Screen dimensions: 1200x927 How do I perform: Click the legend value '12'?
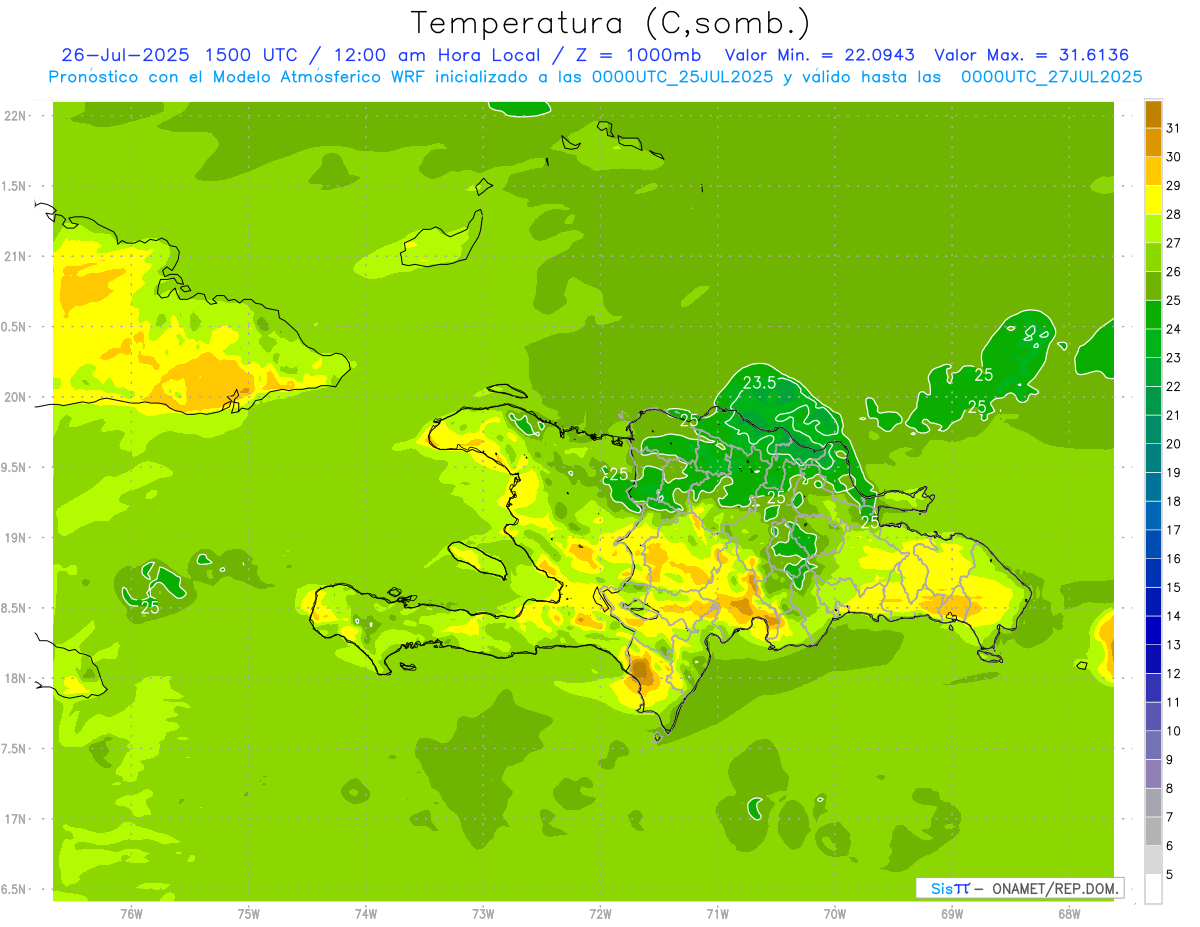click(x=1173, y=674)
